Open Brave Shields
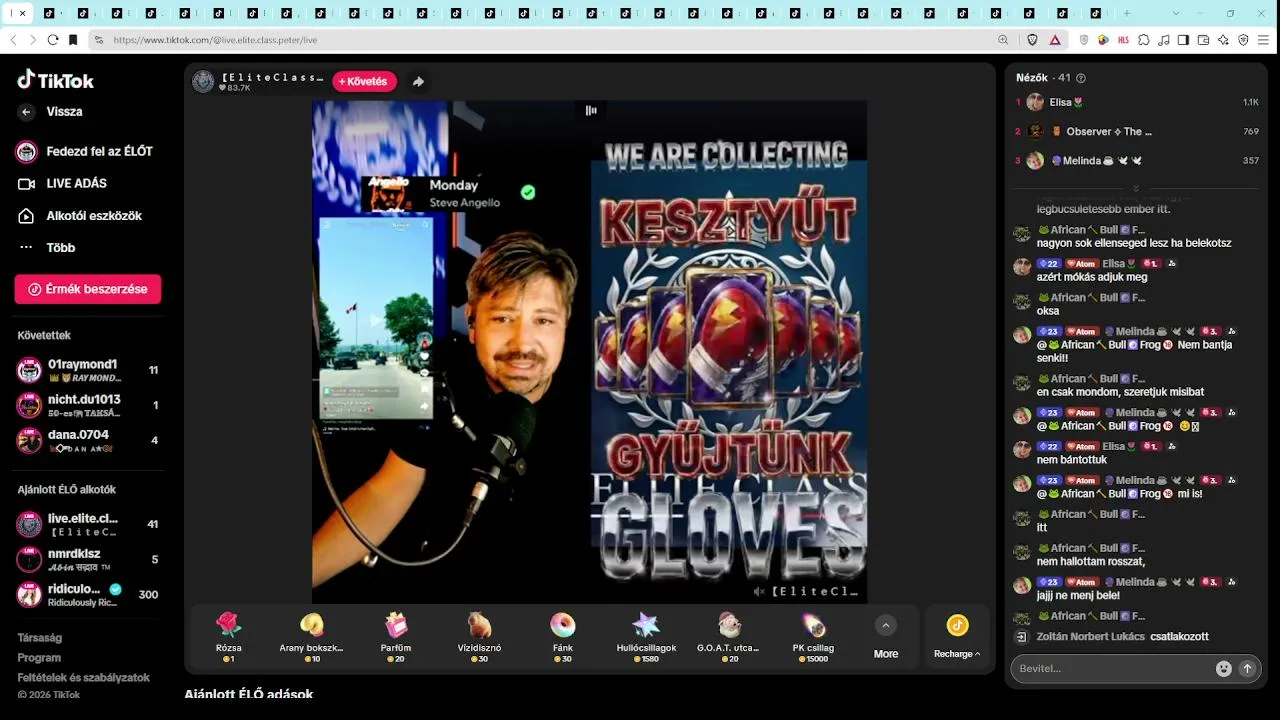Screen dimensions: 1280x720 coord(1033,40)
